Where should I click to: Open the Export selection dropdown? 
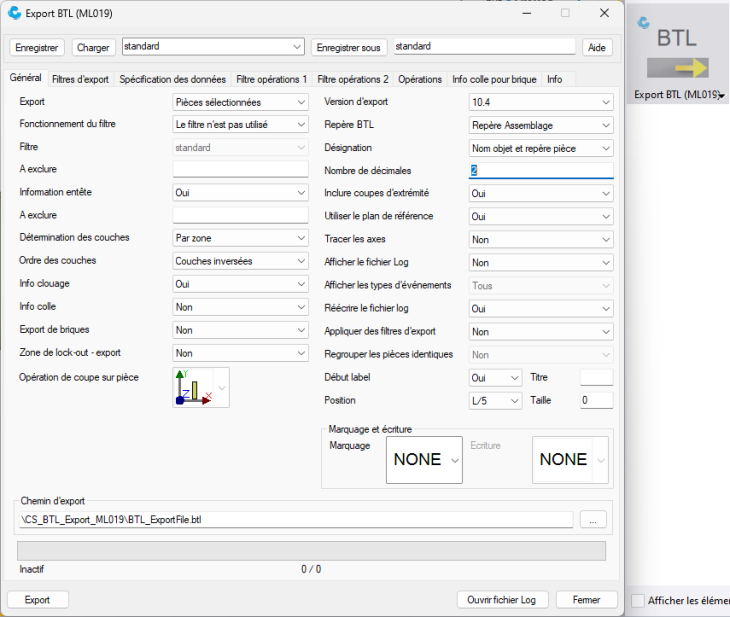tap(240, 102)
